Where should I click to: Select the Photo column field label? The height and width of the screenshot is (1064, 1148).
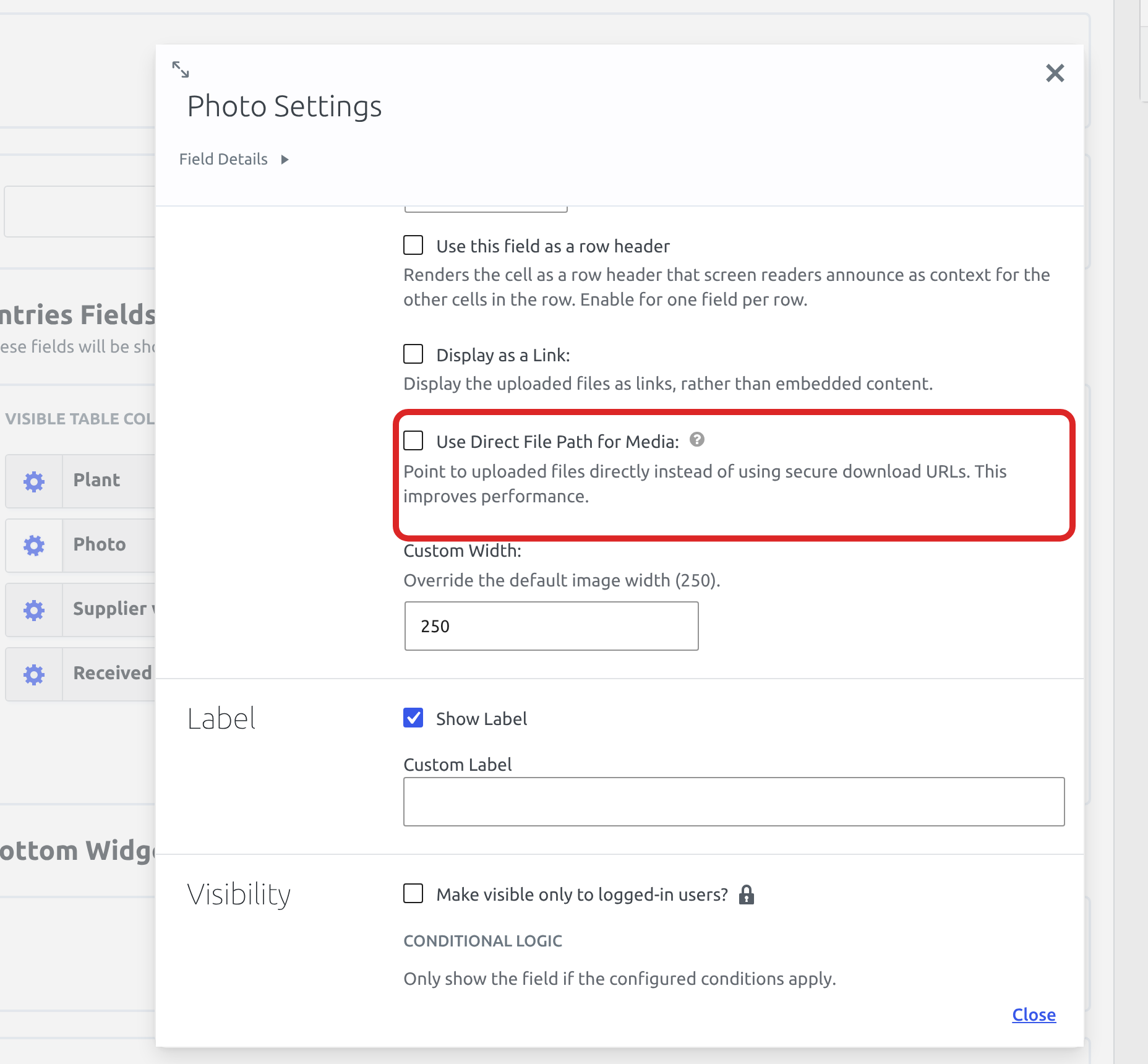point(100,544)
